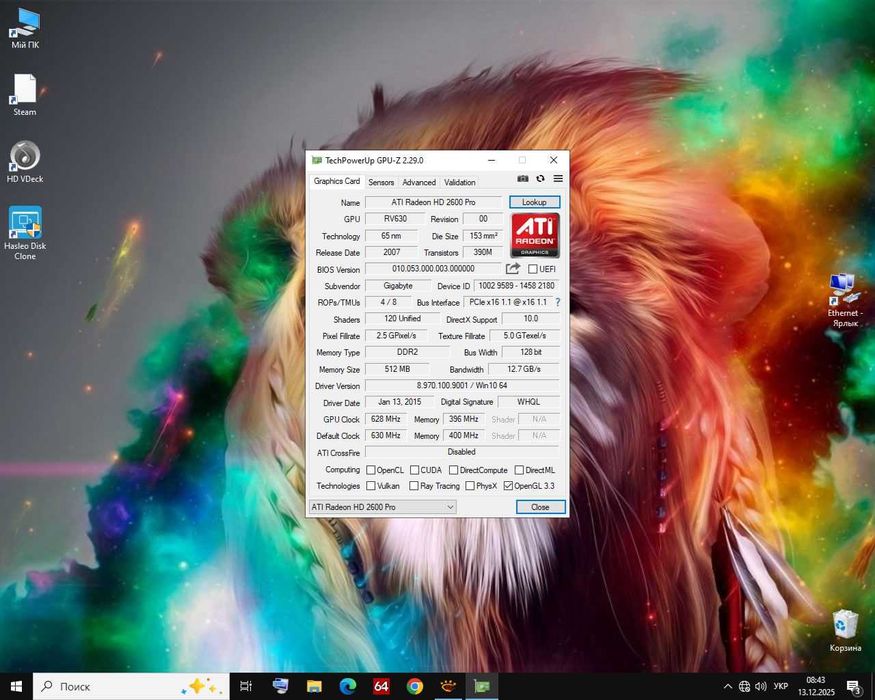Viewport: 875px width, 700px height.
Task: Switch to the Graphics Card tab
Action: point(336,181)
